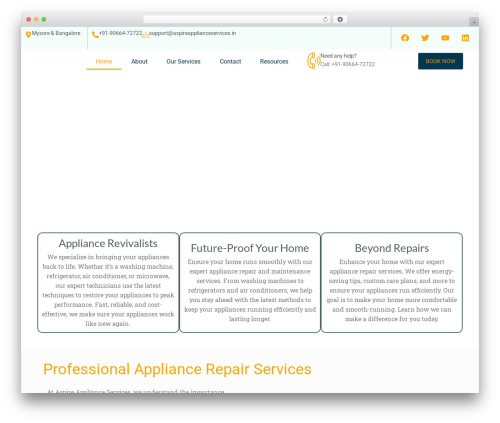Screen dimensions: 500x423
Task: Reload the page with the refresh icon
Action: pyautogui.click(x=325, y=19)
